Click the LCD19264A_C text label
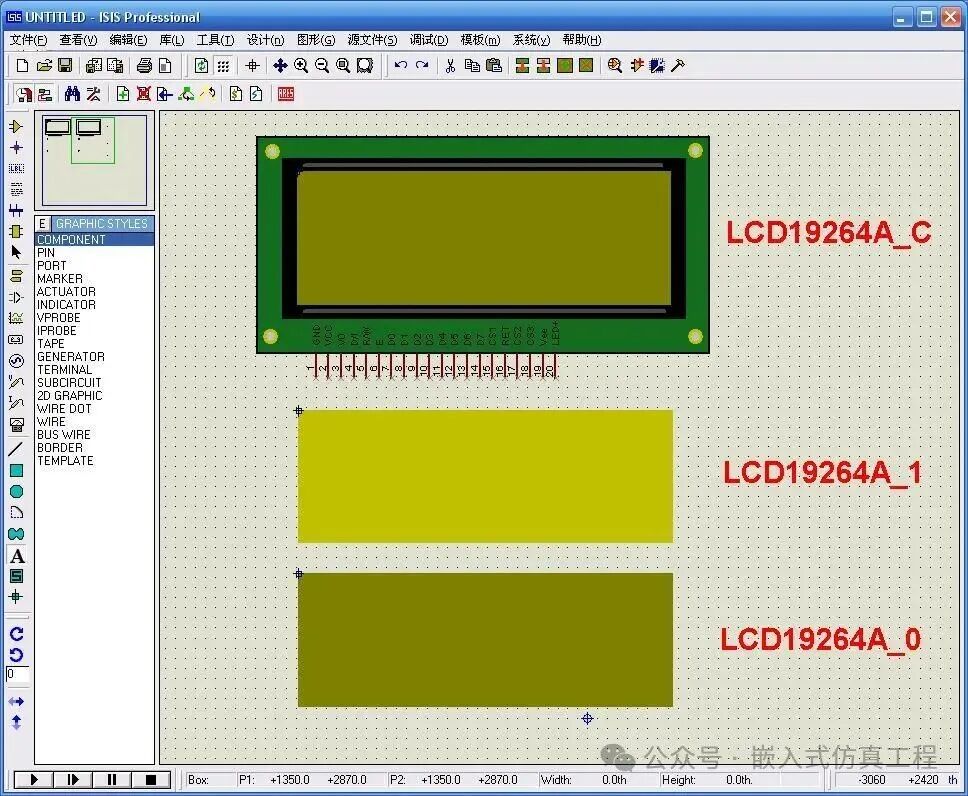 click(828, 233)
